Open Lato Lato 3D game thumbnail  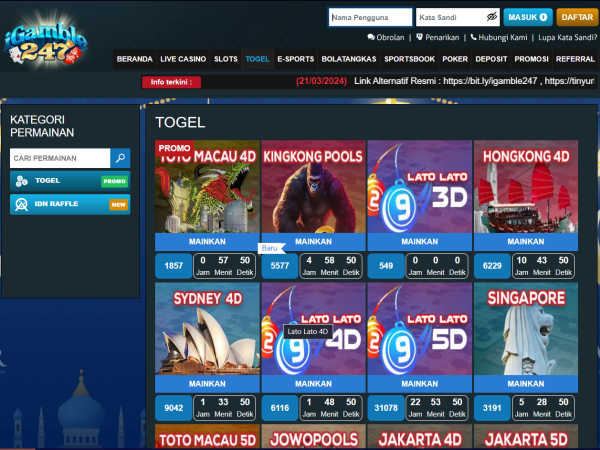[x=420, y=186]
